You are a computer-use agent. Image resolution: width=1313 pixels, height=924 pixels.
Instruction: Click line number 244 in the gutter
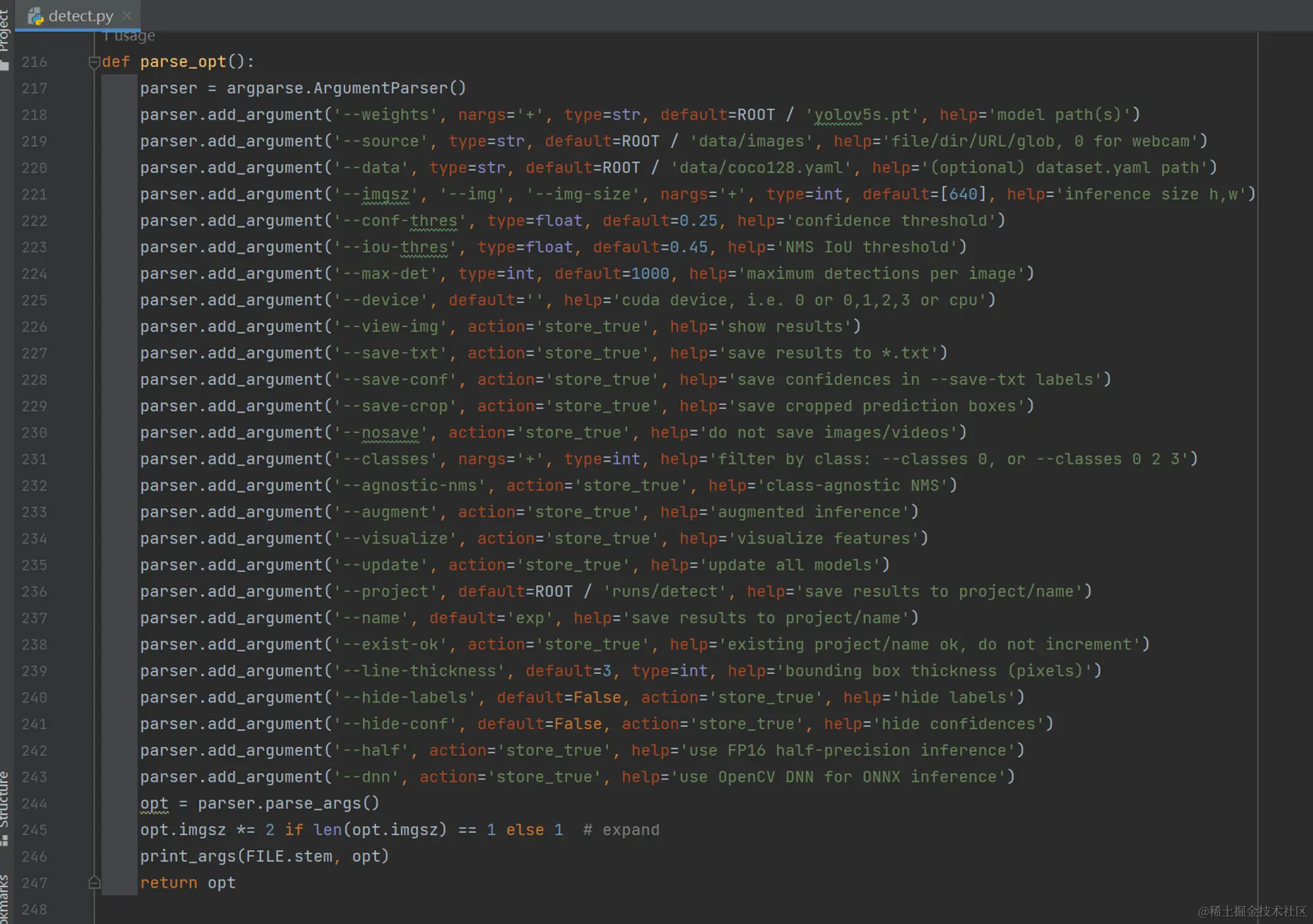coord(34,804)
